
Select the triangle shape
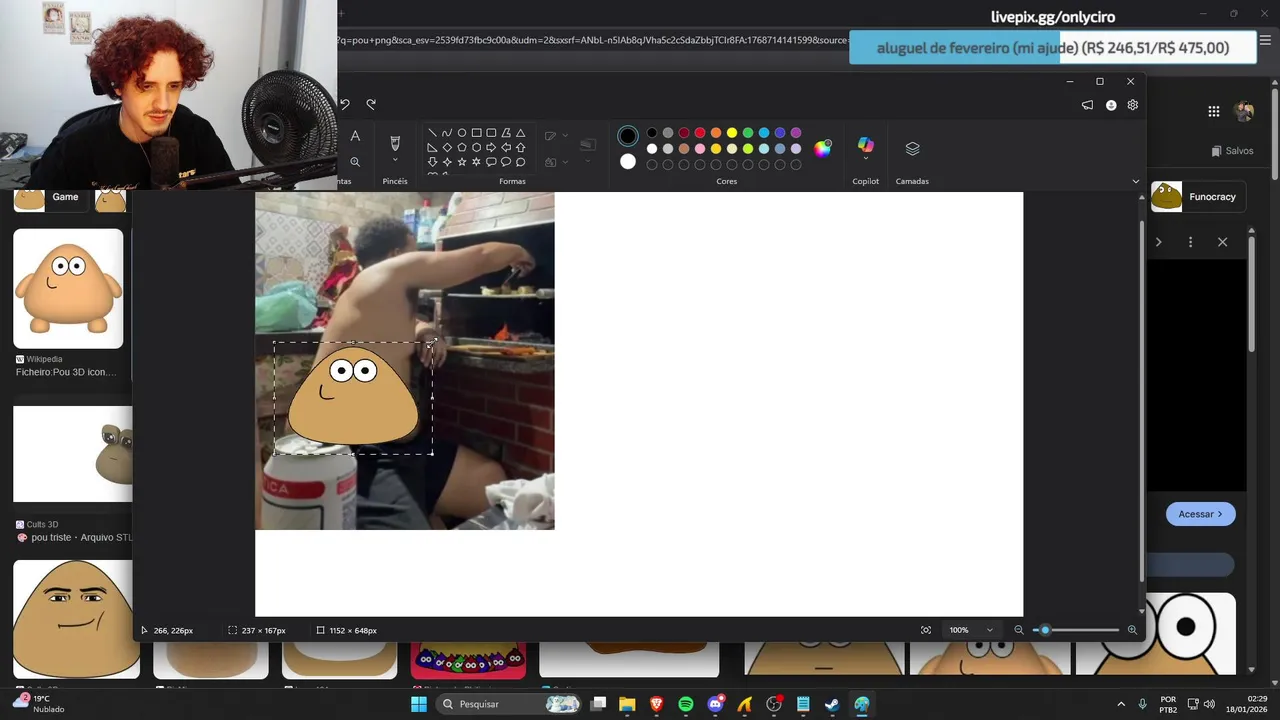click(520, 133)
